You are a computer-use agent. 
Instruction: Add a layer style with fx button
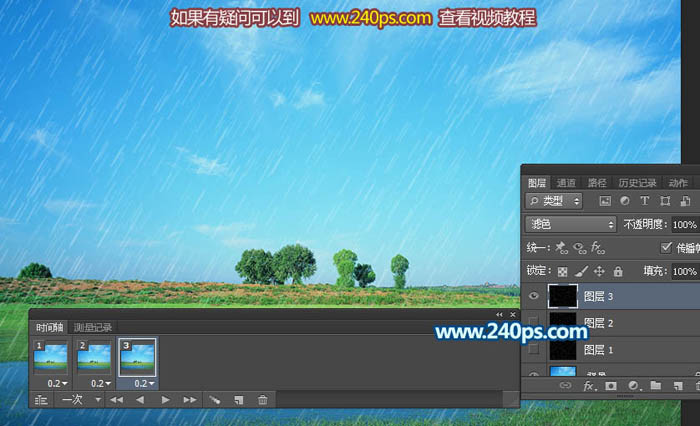pos(588,386)
